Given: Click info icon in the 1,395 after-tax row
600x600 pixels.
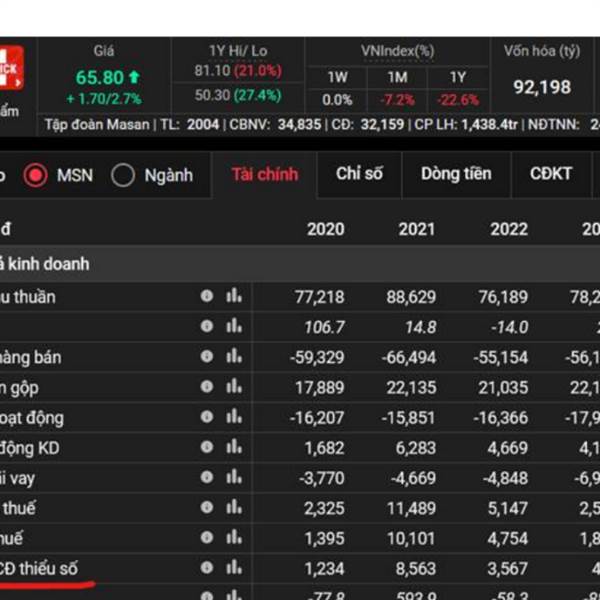Looking at the screenshot, I should pos(207,538).
